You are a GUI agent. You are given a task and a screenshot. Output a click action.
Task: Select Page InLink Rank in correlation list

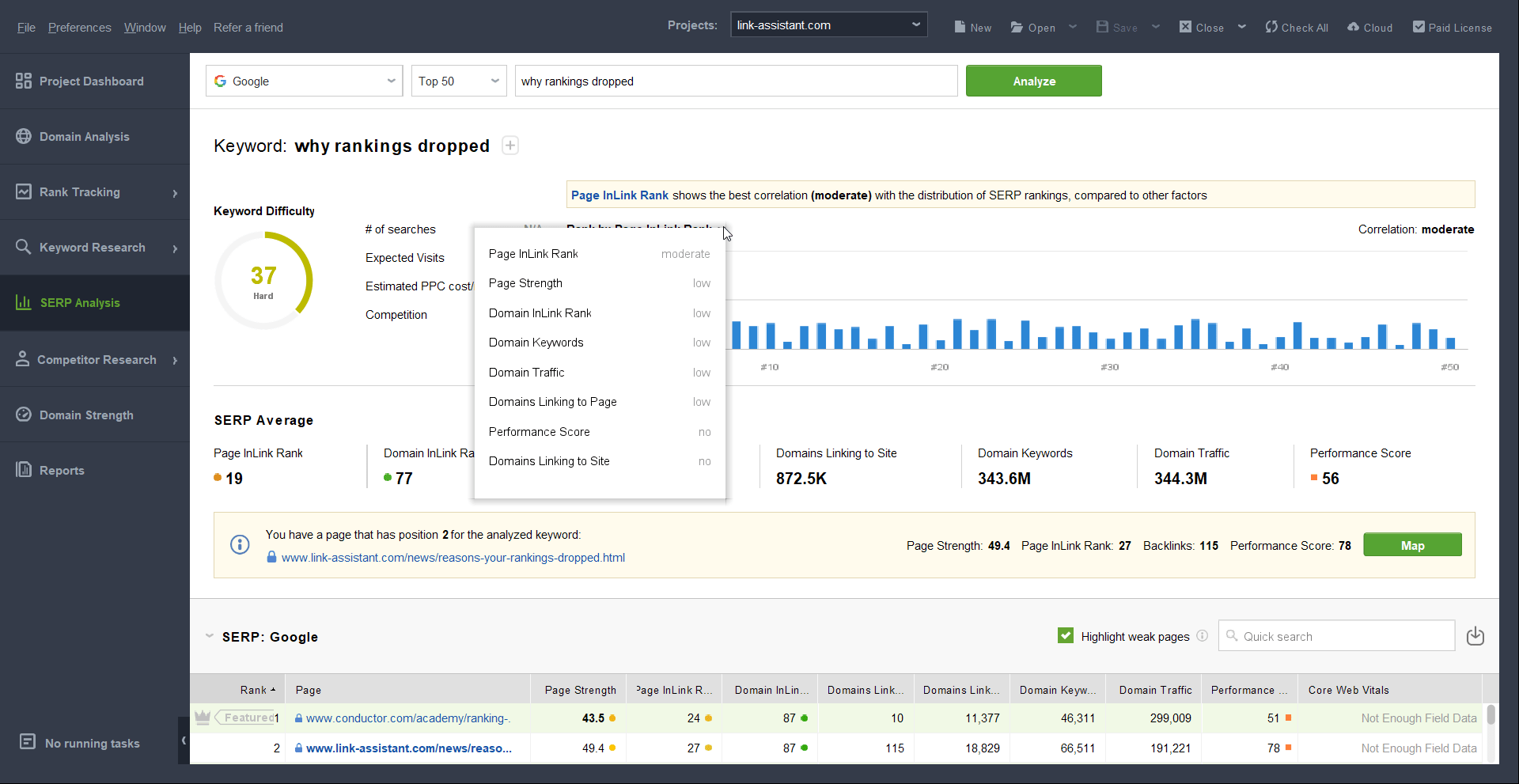point(600,254)
